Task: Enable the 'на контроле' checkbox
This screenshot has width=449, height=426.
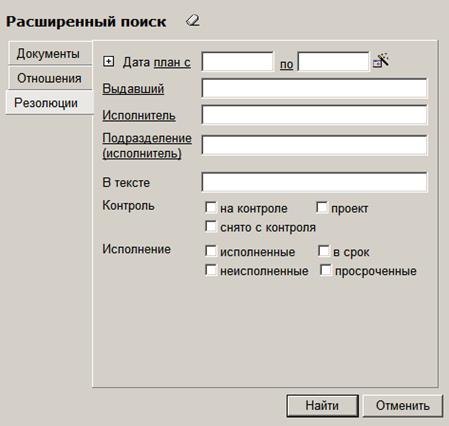Action: point(211,207)
